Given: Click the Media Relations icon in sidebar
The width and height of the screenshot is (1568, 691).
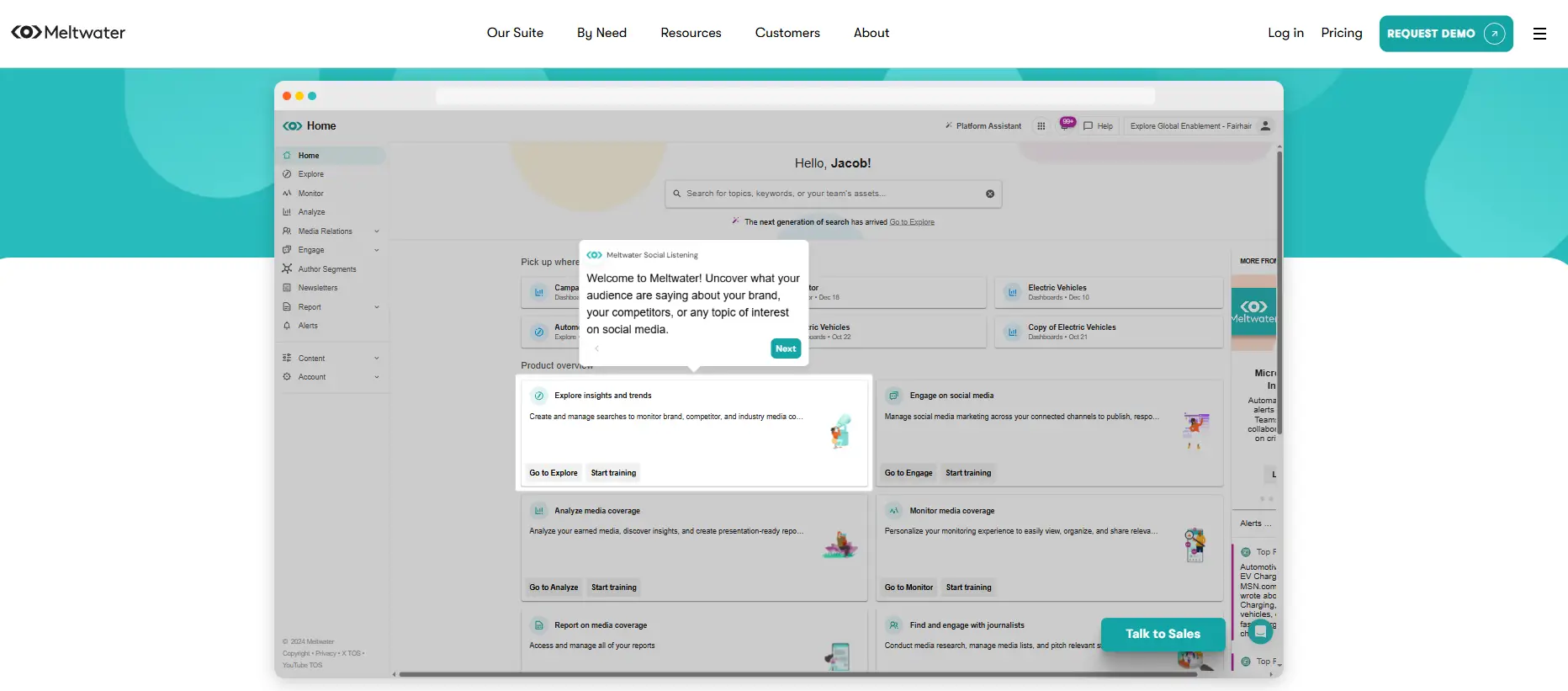Looking at the screenshot, I should 287,231.
